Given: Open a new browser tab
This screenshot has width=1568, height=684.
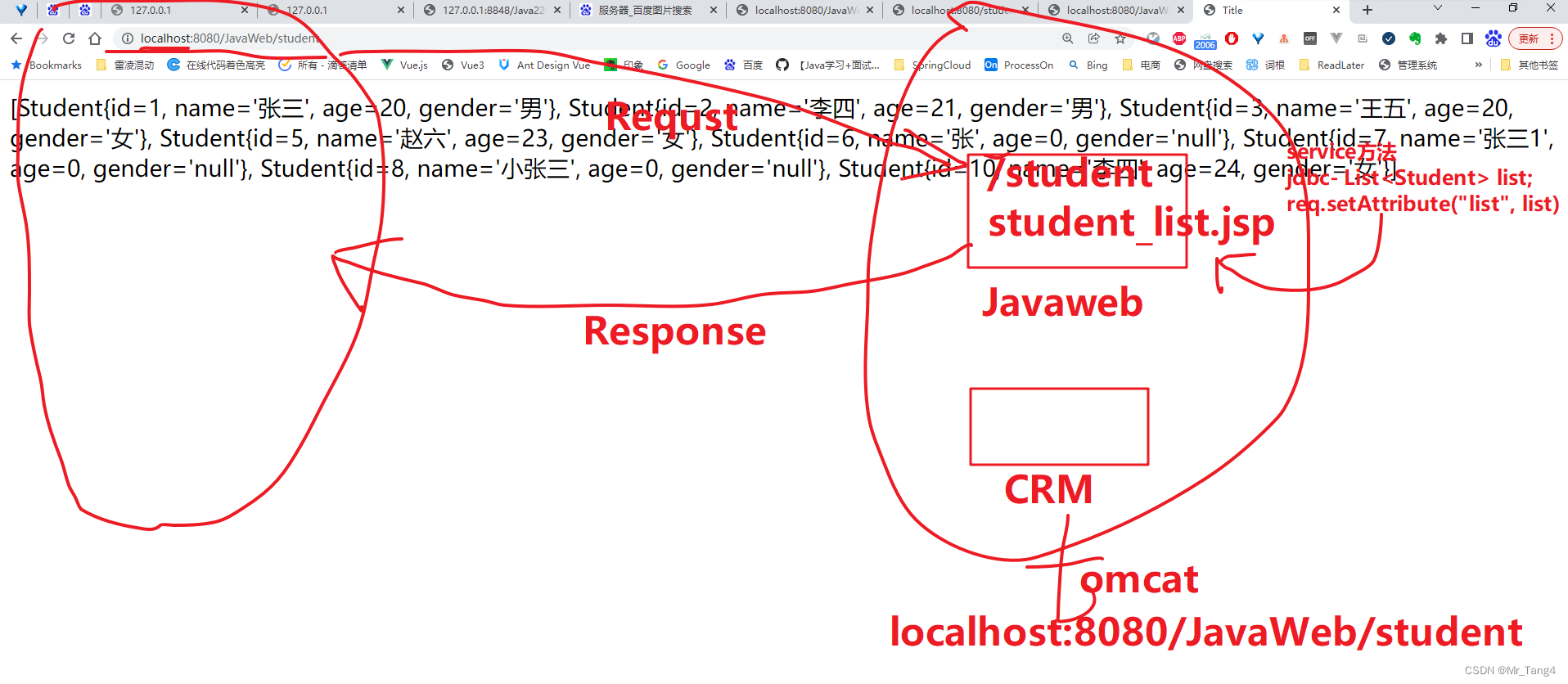Looking at the screenshot, I should tap(1367, 10).
